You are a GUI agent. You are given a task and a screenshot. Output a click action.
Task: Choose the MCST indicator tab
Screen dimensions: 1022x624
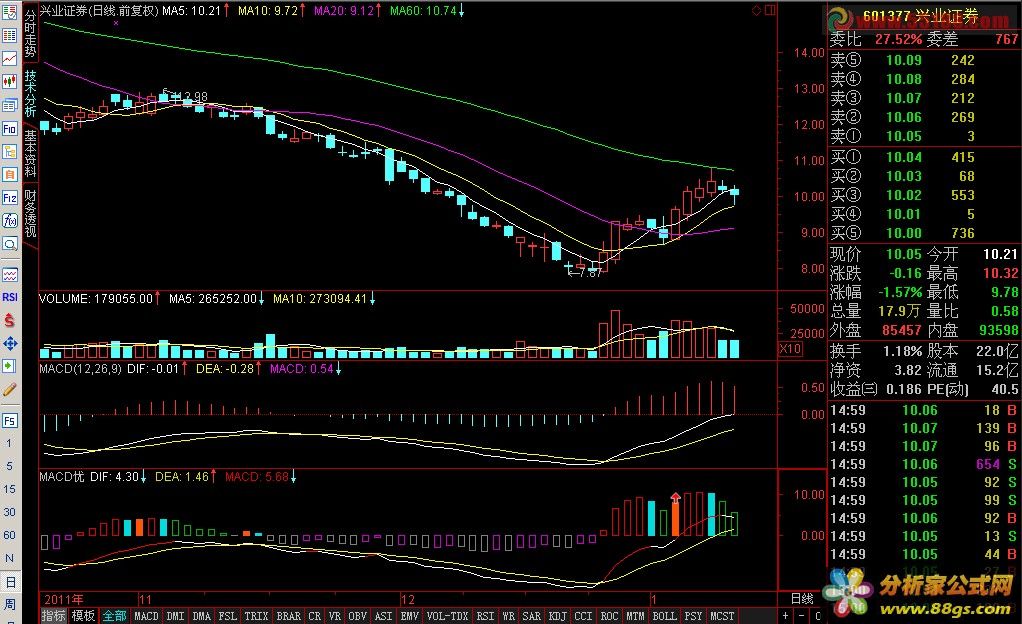click(x=722, y=616)
